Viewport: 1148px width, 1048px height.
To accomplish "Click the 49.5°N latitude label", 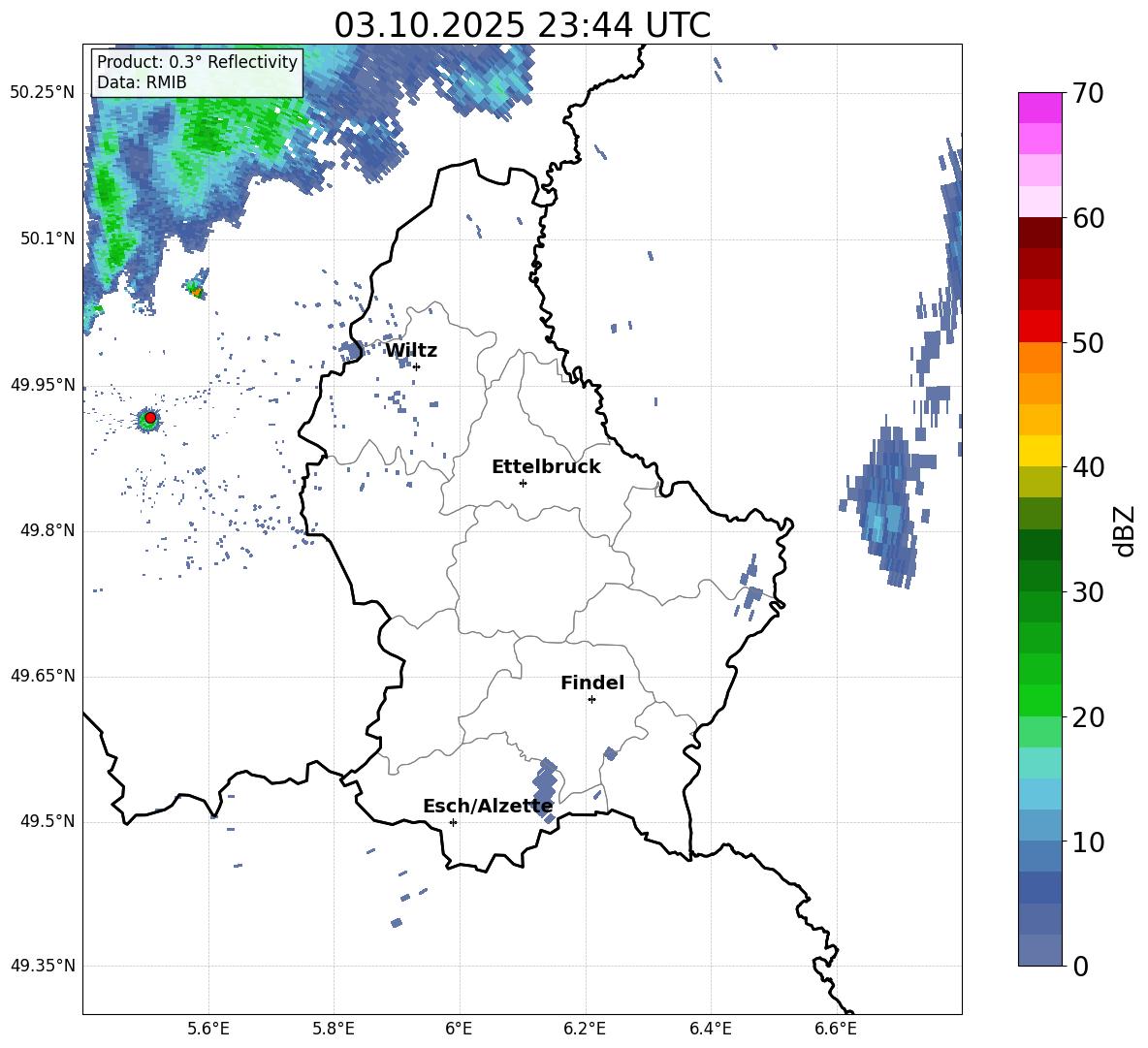I will (x=48, y=821).
